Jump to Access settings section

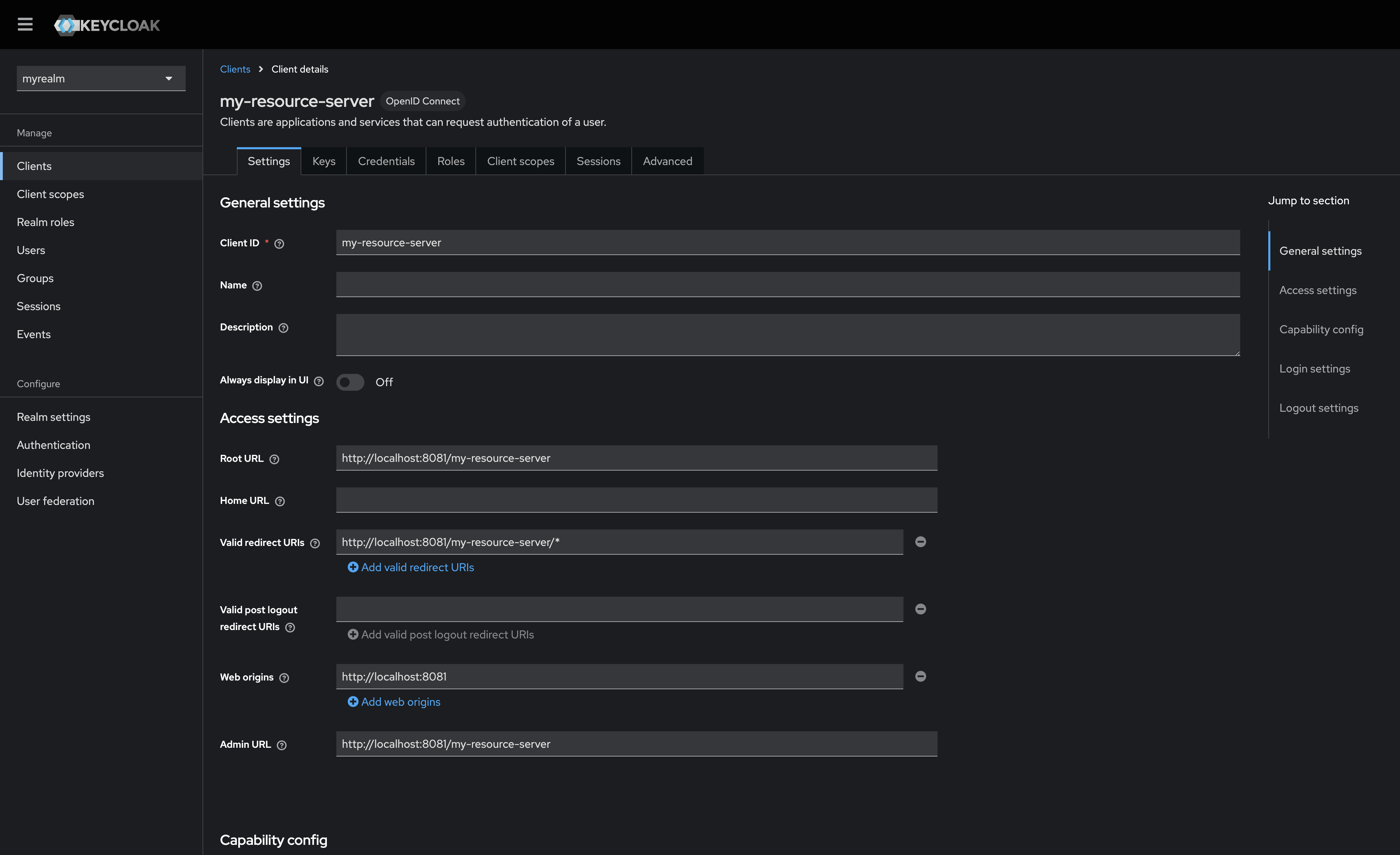[1318, 290]
